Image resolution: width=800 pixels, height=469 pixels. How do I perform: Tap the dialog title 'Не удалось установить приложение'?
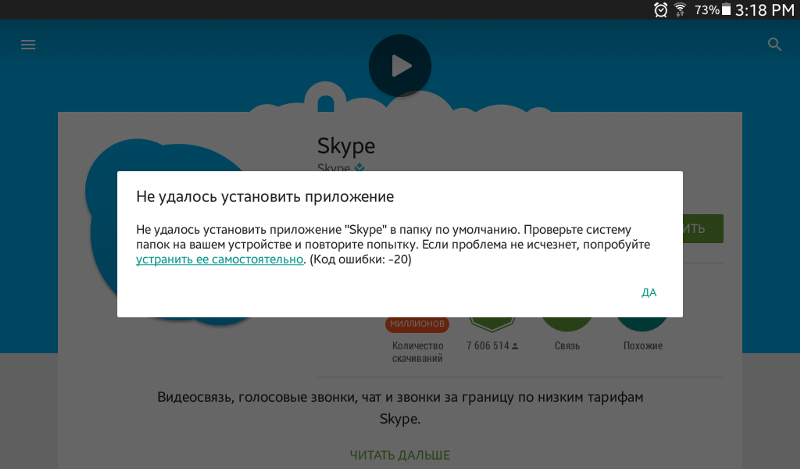point(265,196)
